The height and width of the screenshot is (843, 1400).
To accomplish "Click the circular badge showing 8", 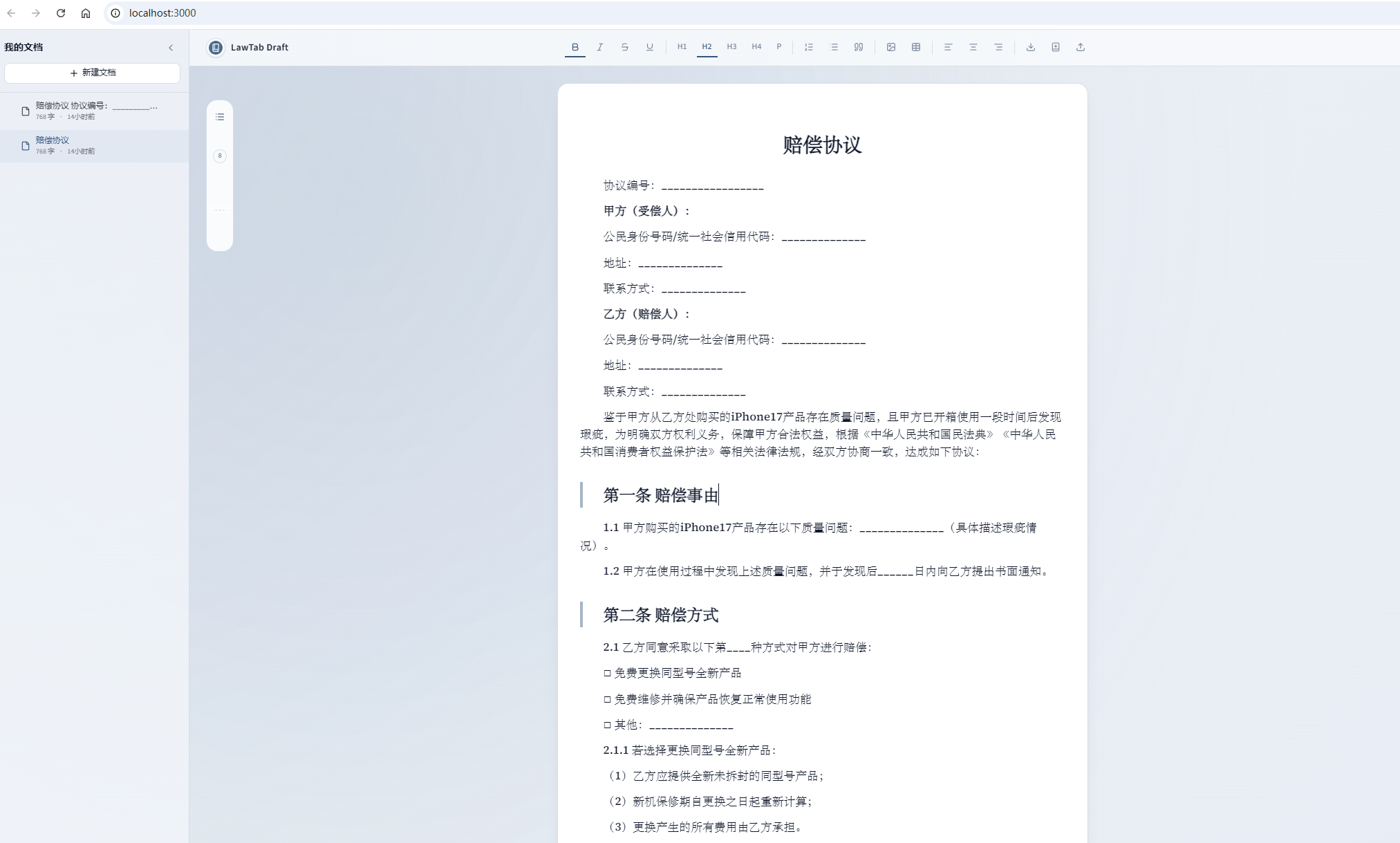I will 219,156.
